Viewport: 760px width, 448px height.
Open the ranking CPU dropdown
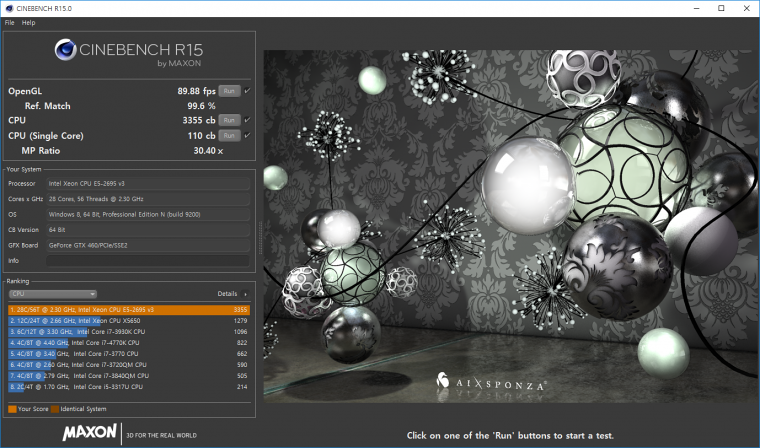[x=53, y=294]
